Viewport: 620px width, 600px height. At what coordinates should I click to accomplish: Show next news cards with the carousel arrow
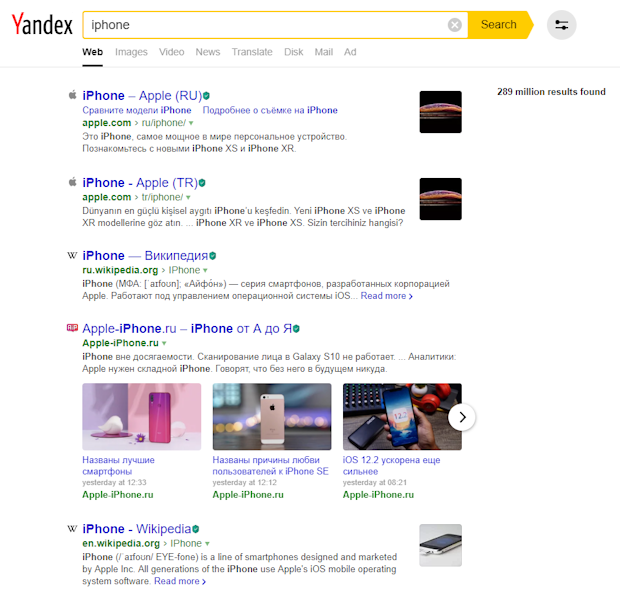click(x=462, y=417)
